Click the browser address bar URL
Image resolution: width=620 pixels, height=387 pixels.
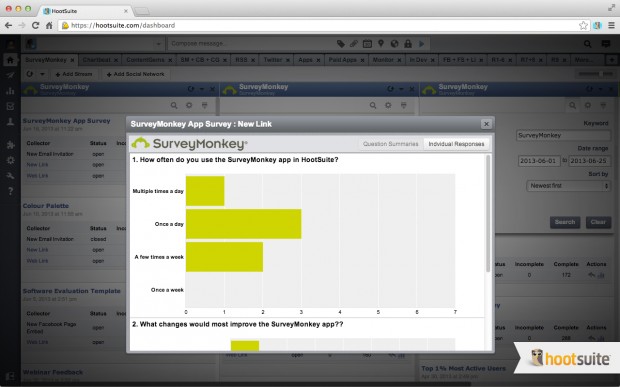pos(123,25)
